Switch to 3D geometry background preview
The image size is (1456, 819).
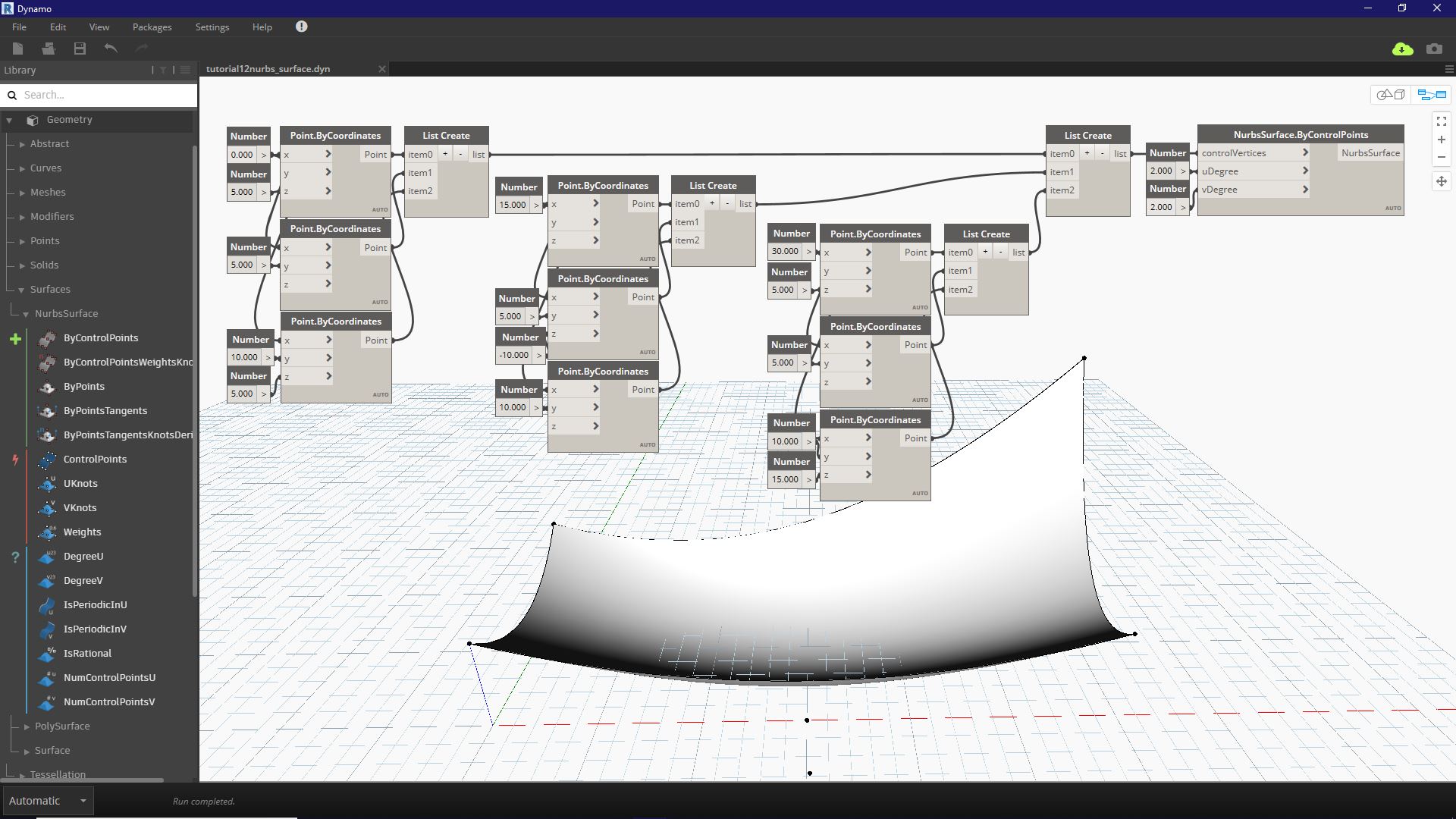pyautogui.click(x=1391, y=95)
